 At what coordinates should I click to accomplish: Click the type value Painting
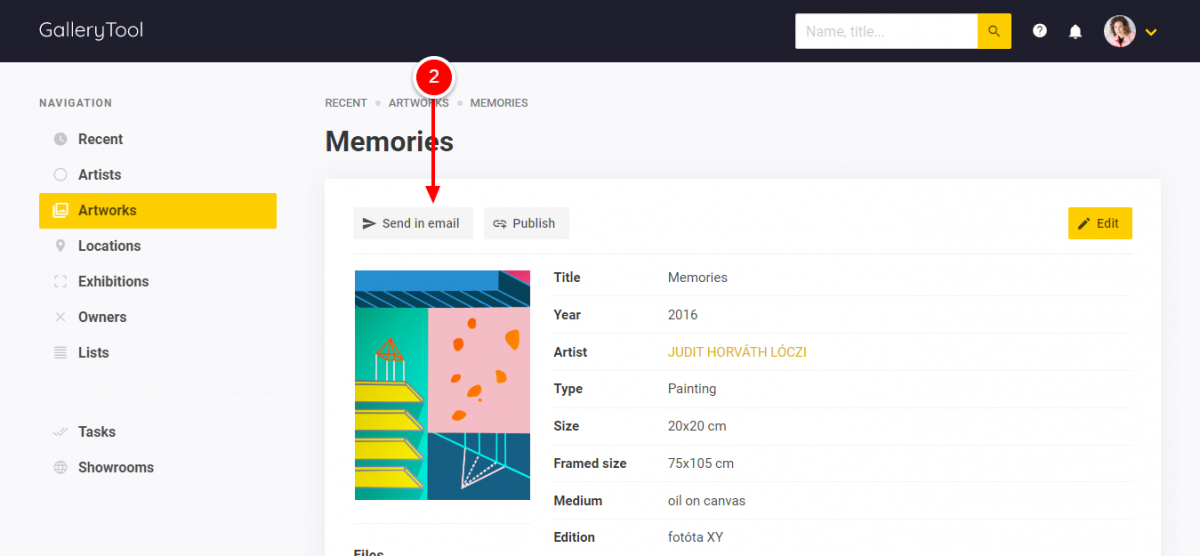click(x=692, y=388)
